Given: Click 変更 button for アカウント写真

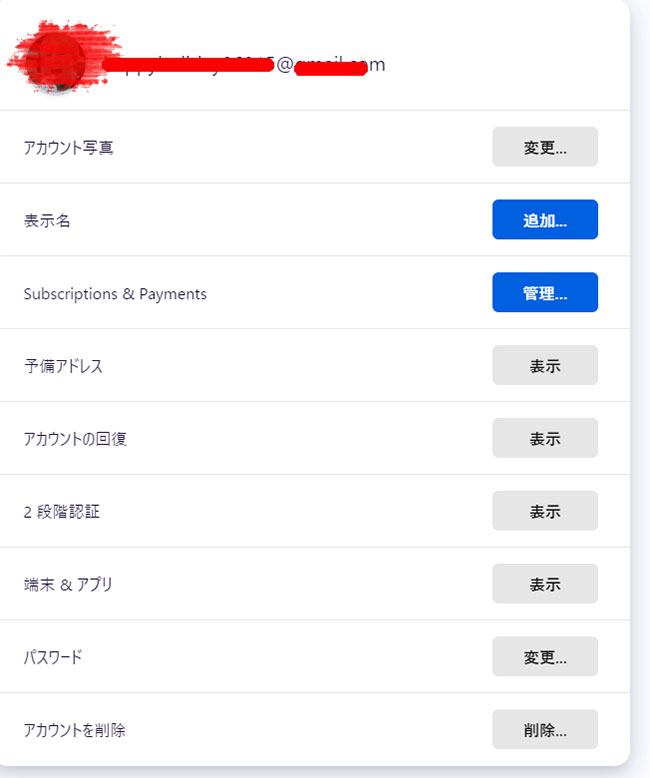Looking at the screenshot, I should click(x=545, y=146).
